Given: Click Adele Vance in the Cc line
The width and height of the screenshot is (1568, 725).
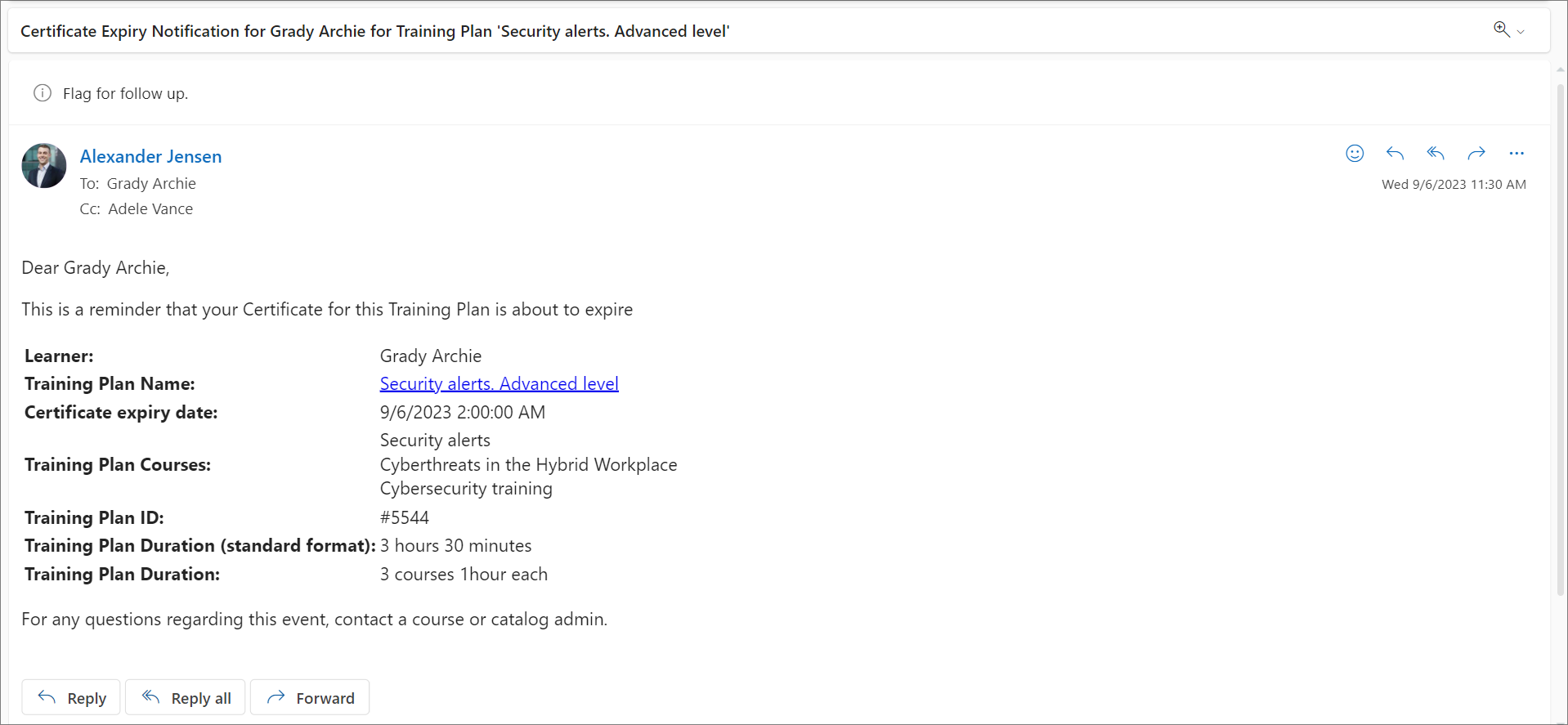Looking at the screenshot, I should coord(150,208).
